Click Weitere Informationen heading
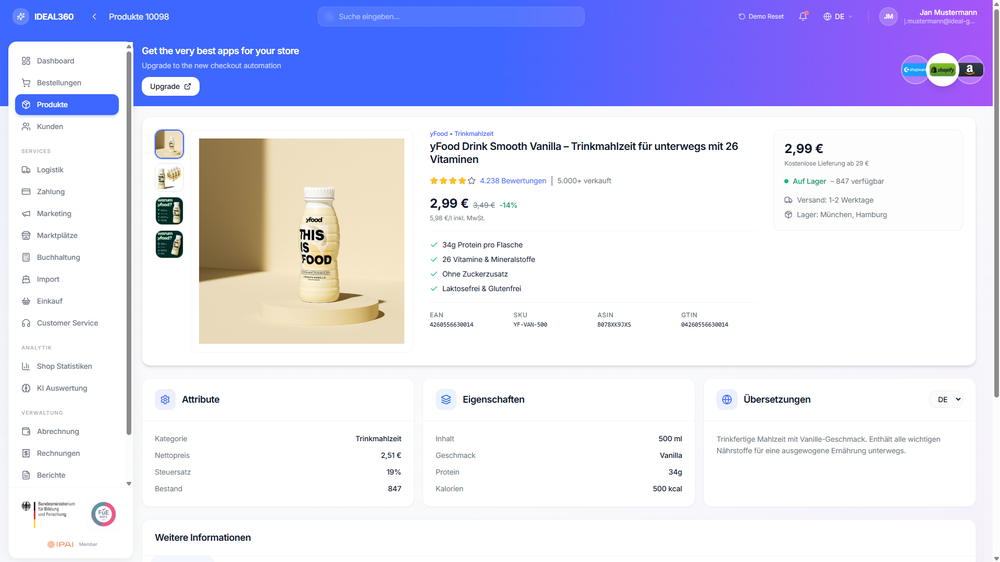This screenshot has width=1000, height=562. pos(203,538)
